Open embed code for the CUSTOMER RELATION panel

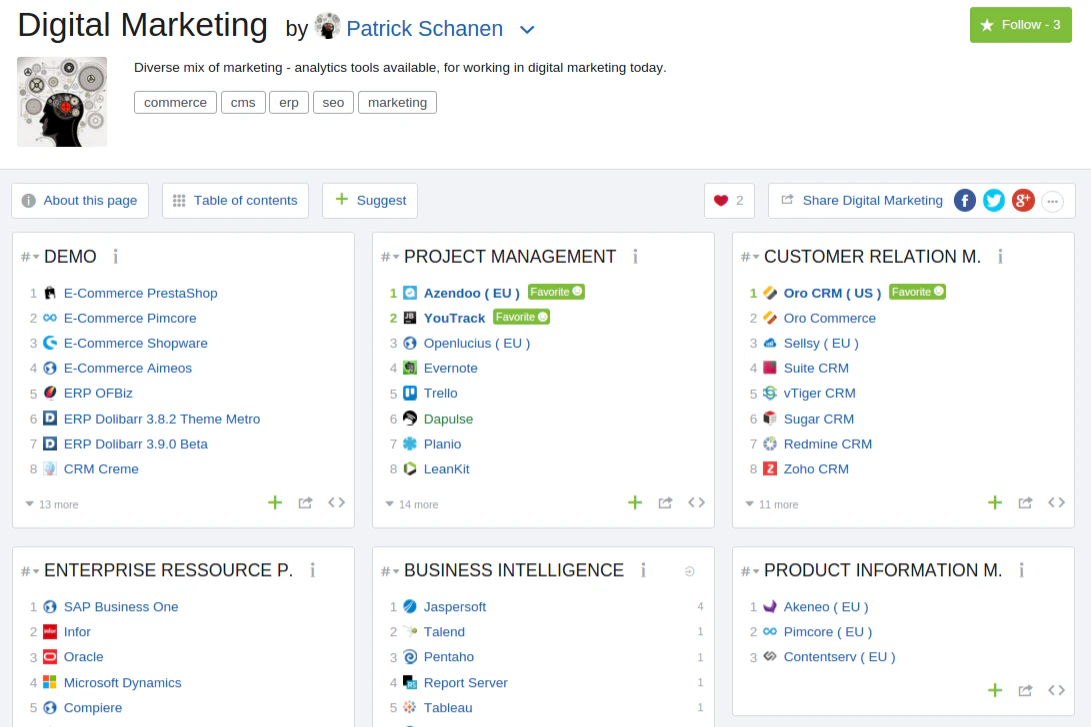click(1056, 503)
